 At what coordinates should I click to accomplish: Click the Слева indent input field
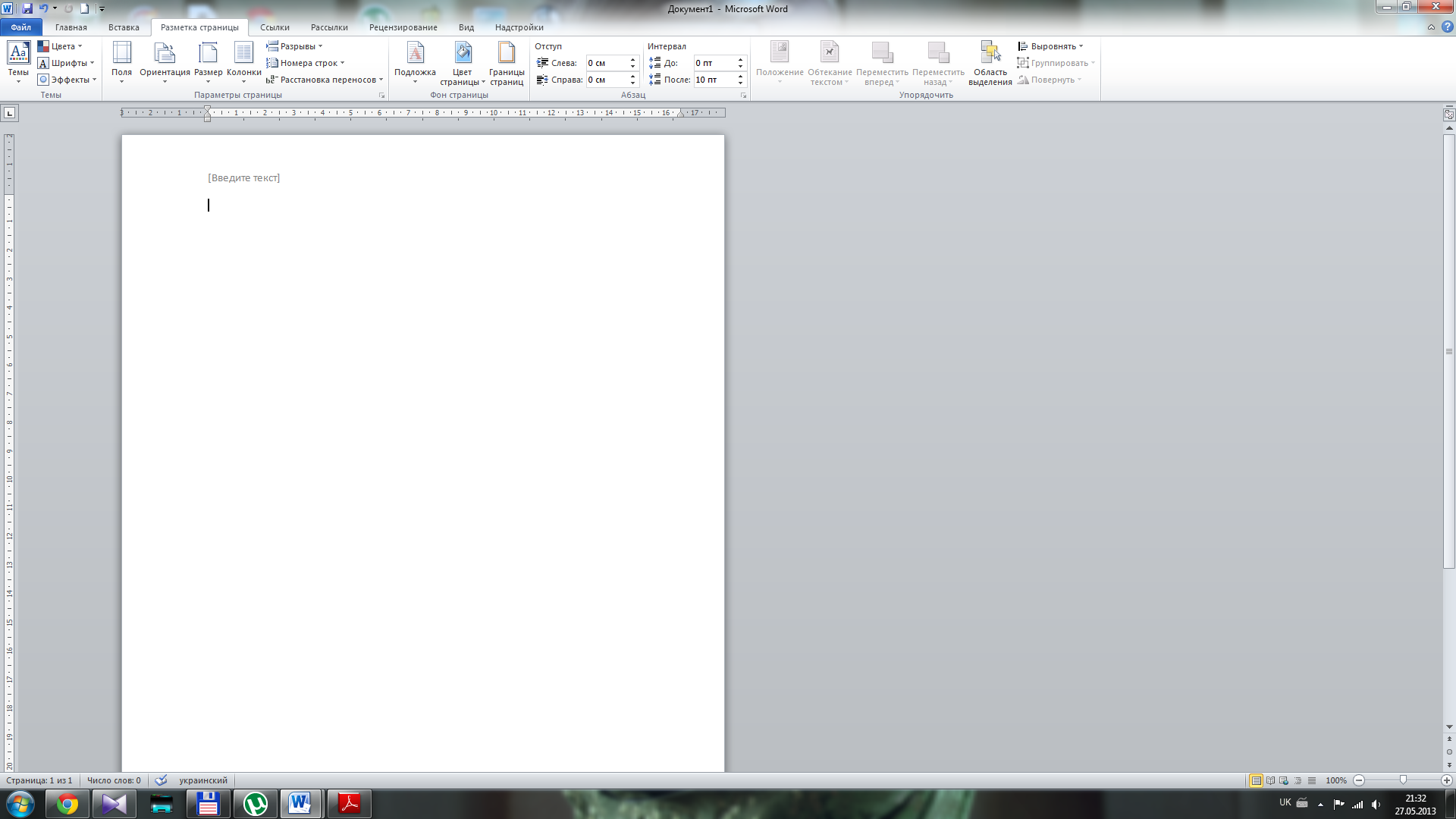tap(607, 63)
